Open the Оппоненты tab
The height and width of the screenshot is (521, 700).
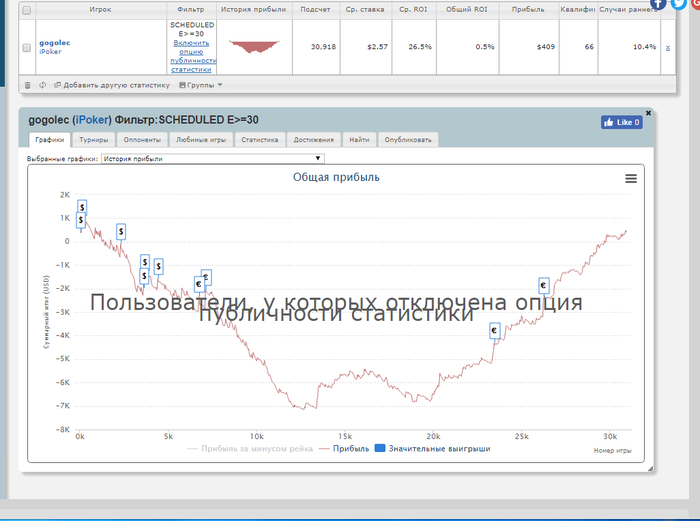pyautogui.click(x=142, y=140)
